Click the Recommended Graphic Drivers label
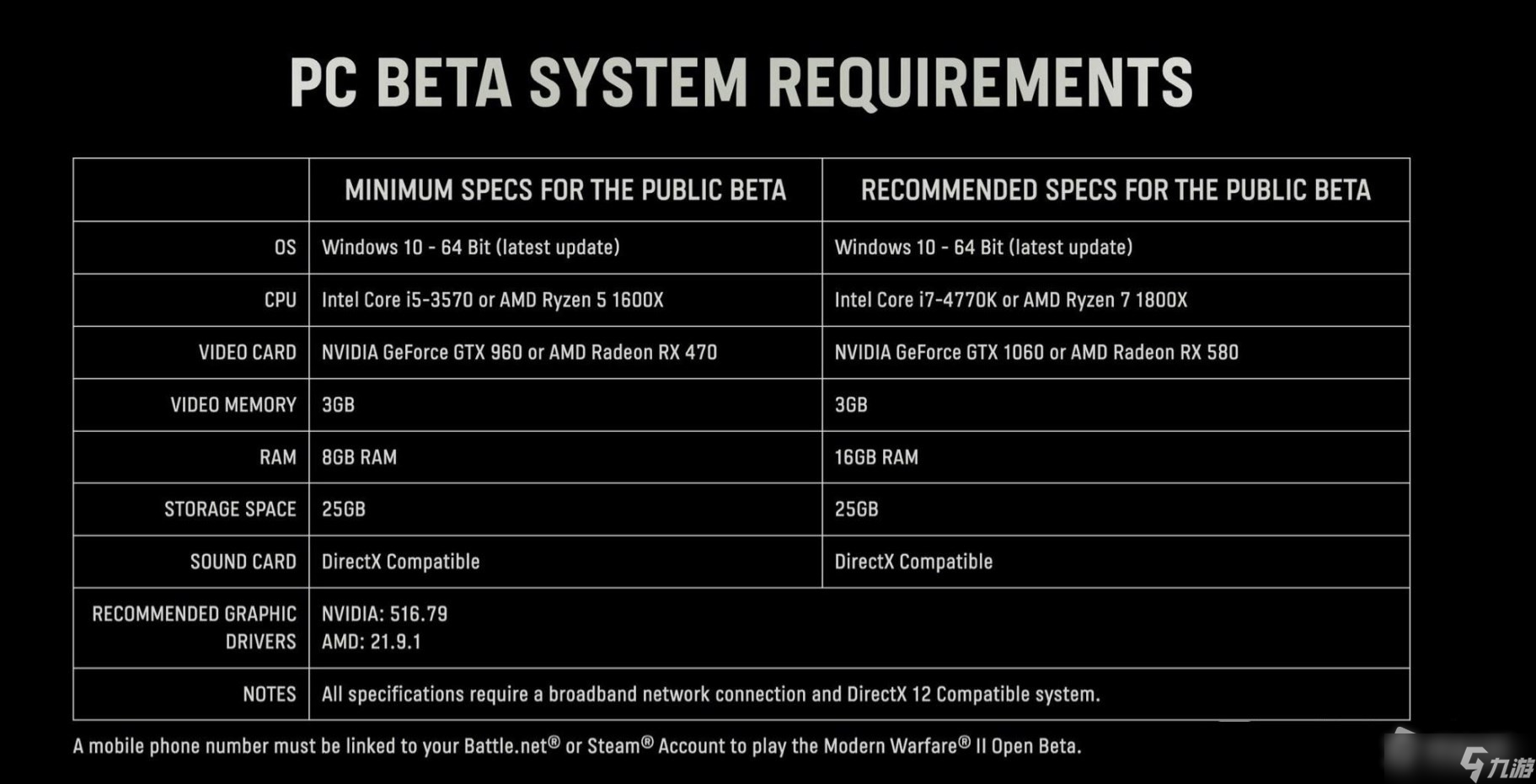 (x=194, y=627)
